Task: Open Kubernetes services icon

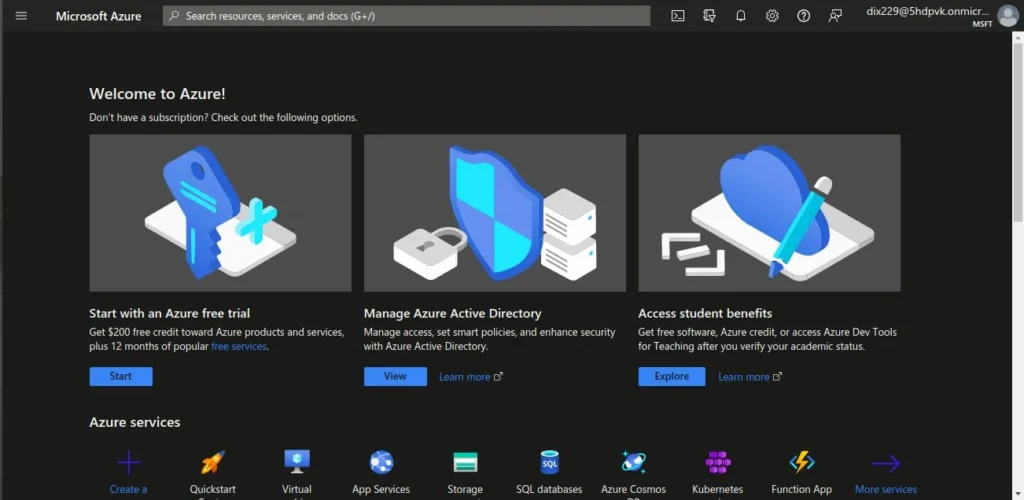Action: coord(718,463)
